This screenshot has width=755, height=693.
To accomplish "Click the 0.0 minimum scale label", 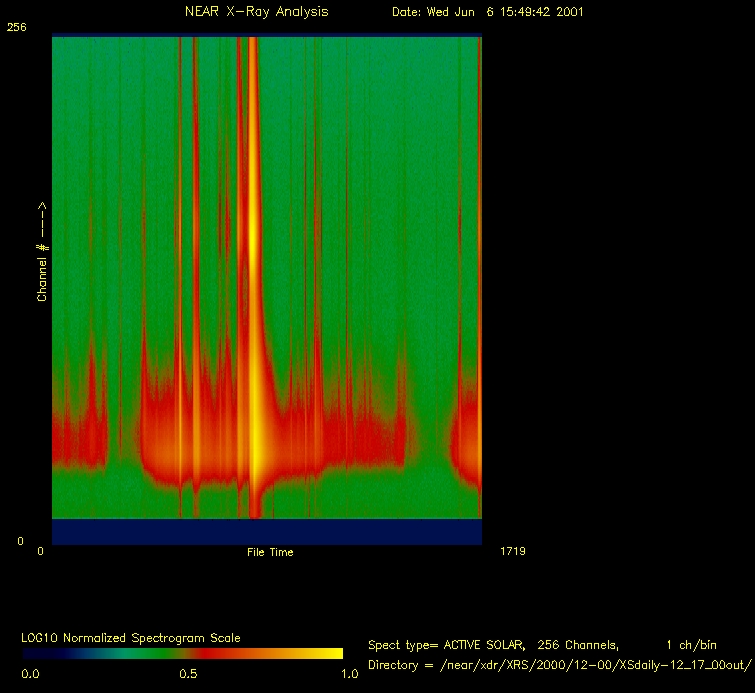I will click(x=30, y=674).
